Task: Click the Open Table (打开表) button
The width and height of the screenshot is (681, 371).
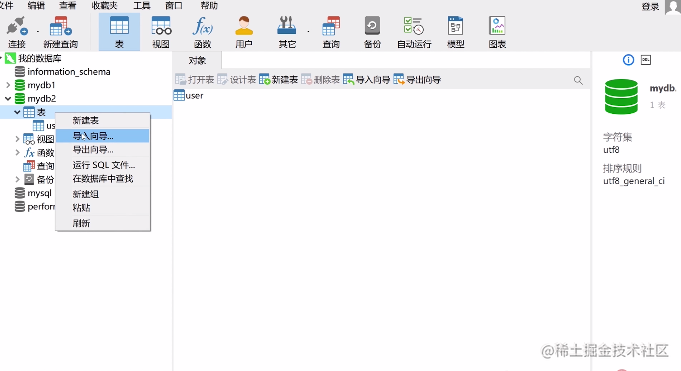Action: click(x=194, y=80)
